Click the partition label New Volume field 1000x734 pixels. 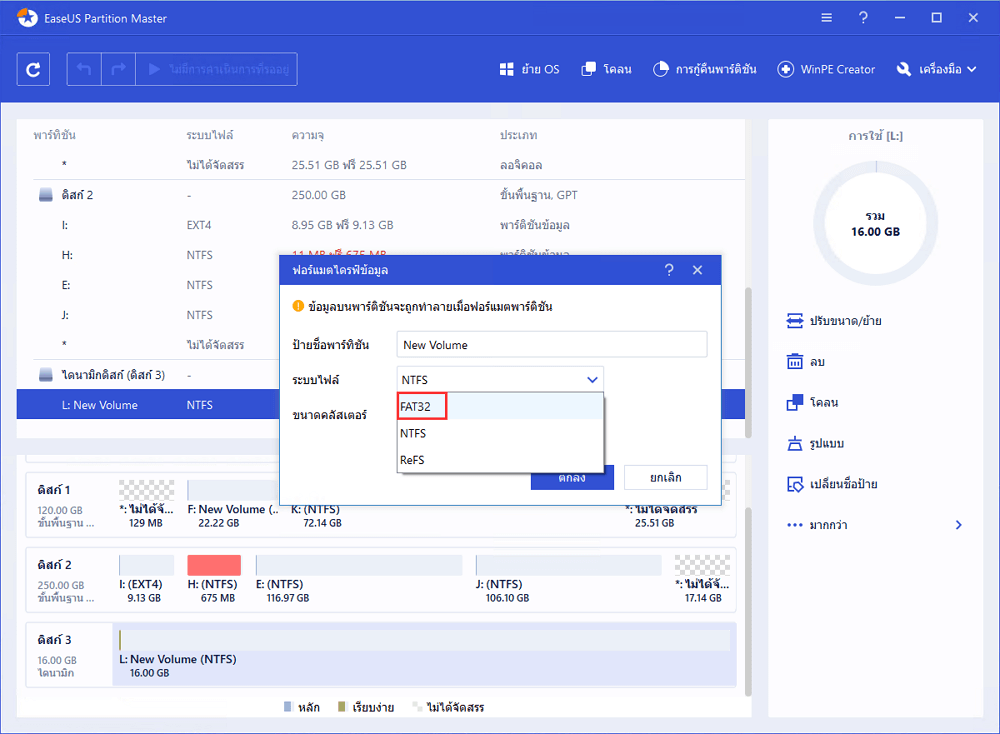click(x=552, y=344)
